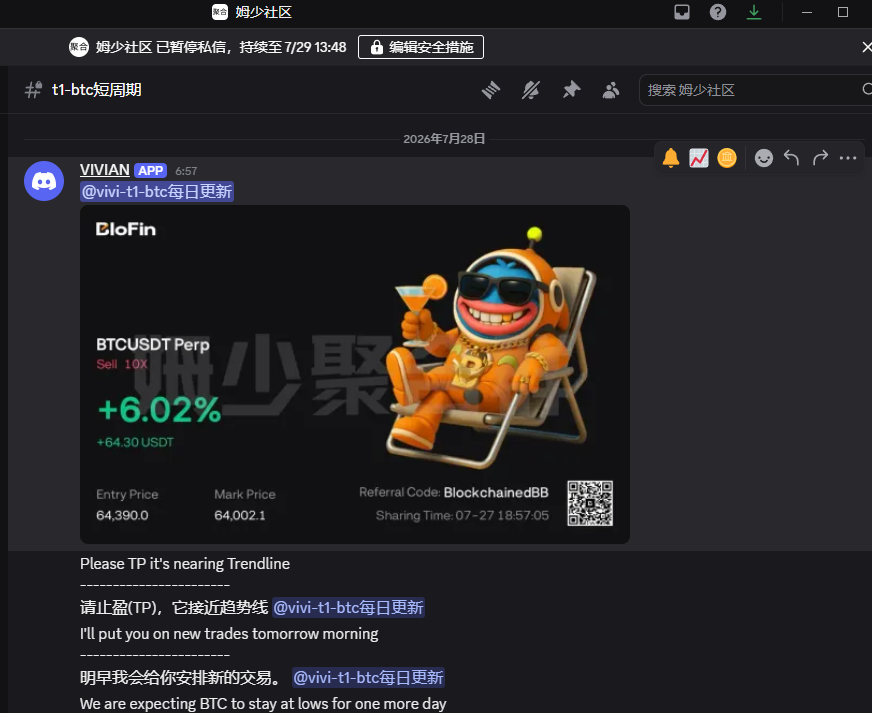Click VIVIAN's Discord avatar
This screenshot has height=713, width=872.
(44, 181)
